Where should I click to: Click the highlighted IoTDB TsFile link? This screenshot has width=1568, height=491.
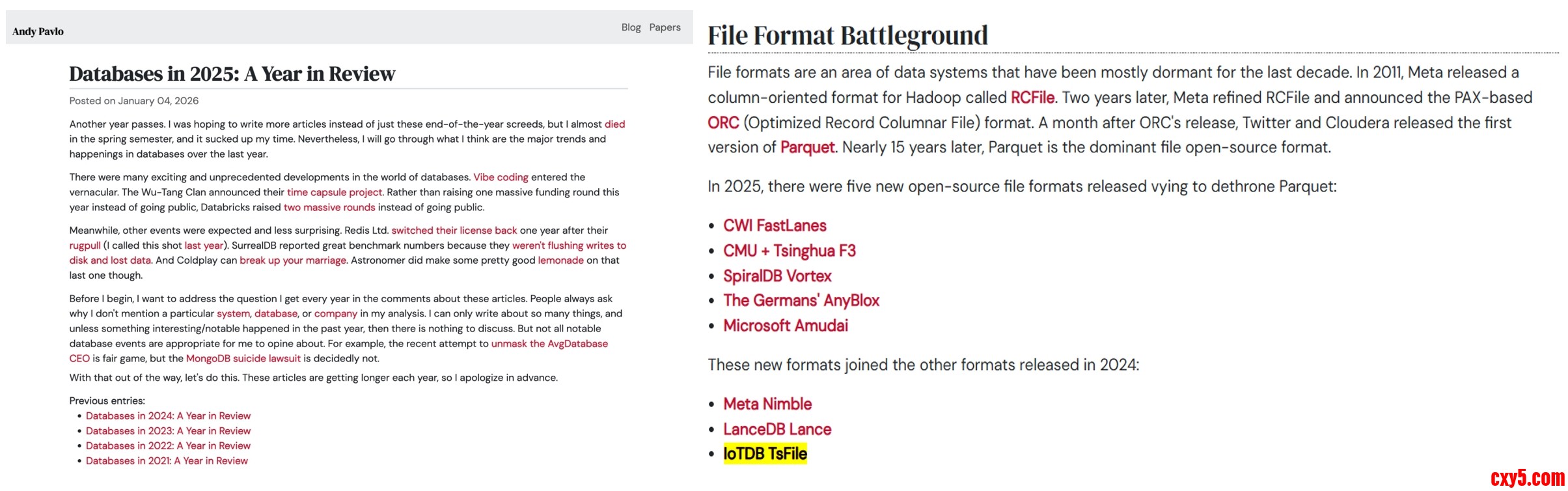pyautogui.click(x=765, y=454)
